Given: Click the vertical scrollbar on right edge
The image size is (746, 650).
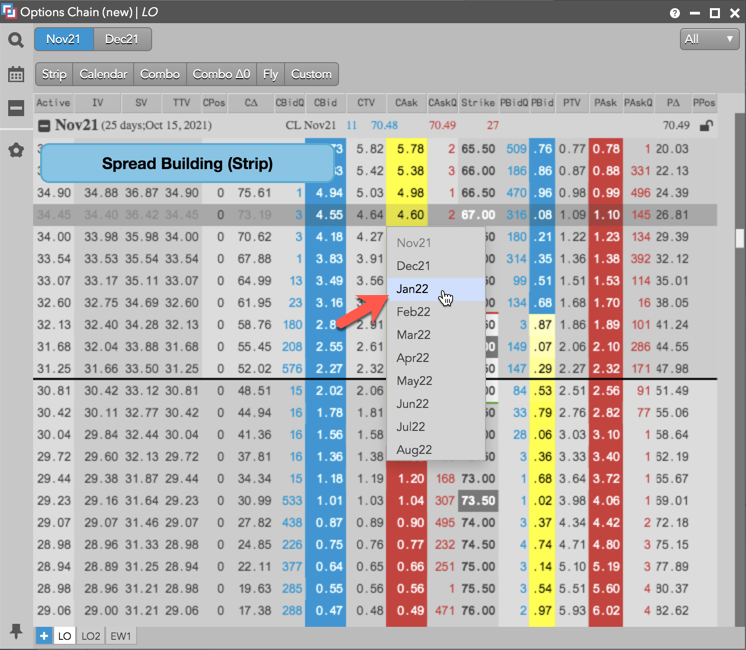Looking at the screenshot, I should coord(740,238).
